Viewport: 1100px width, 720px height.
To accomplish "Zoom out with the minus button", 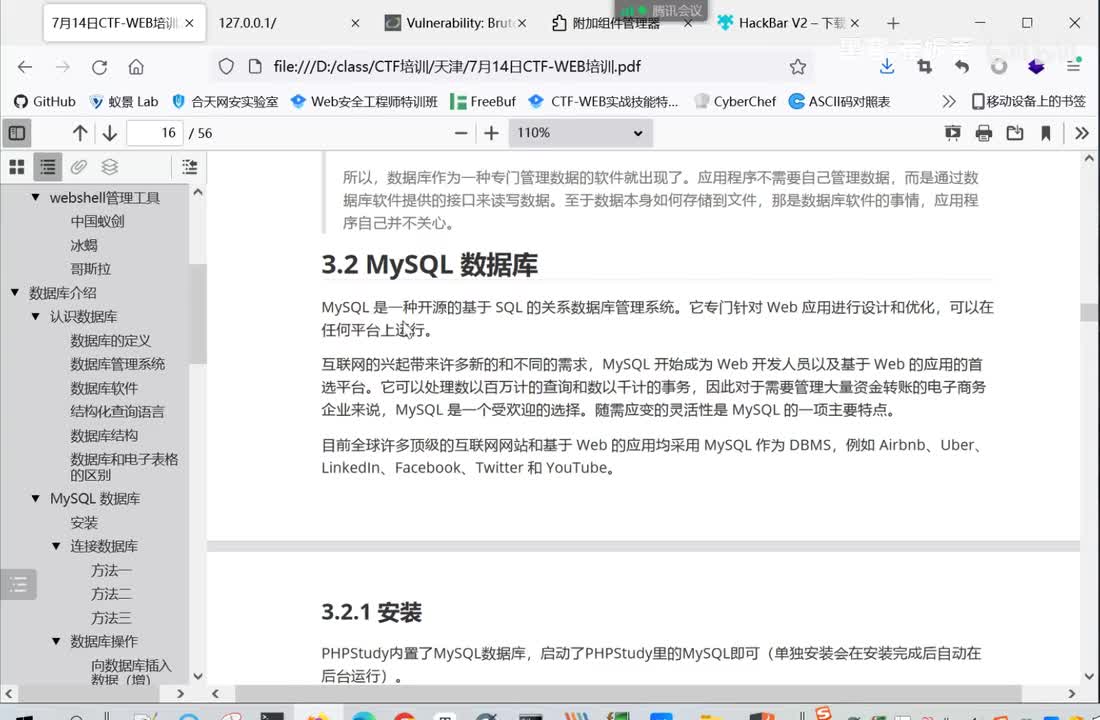I will point(461,133).
